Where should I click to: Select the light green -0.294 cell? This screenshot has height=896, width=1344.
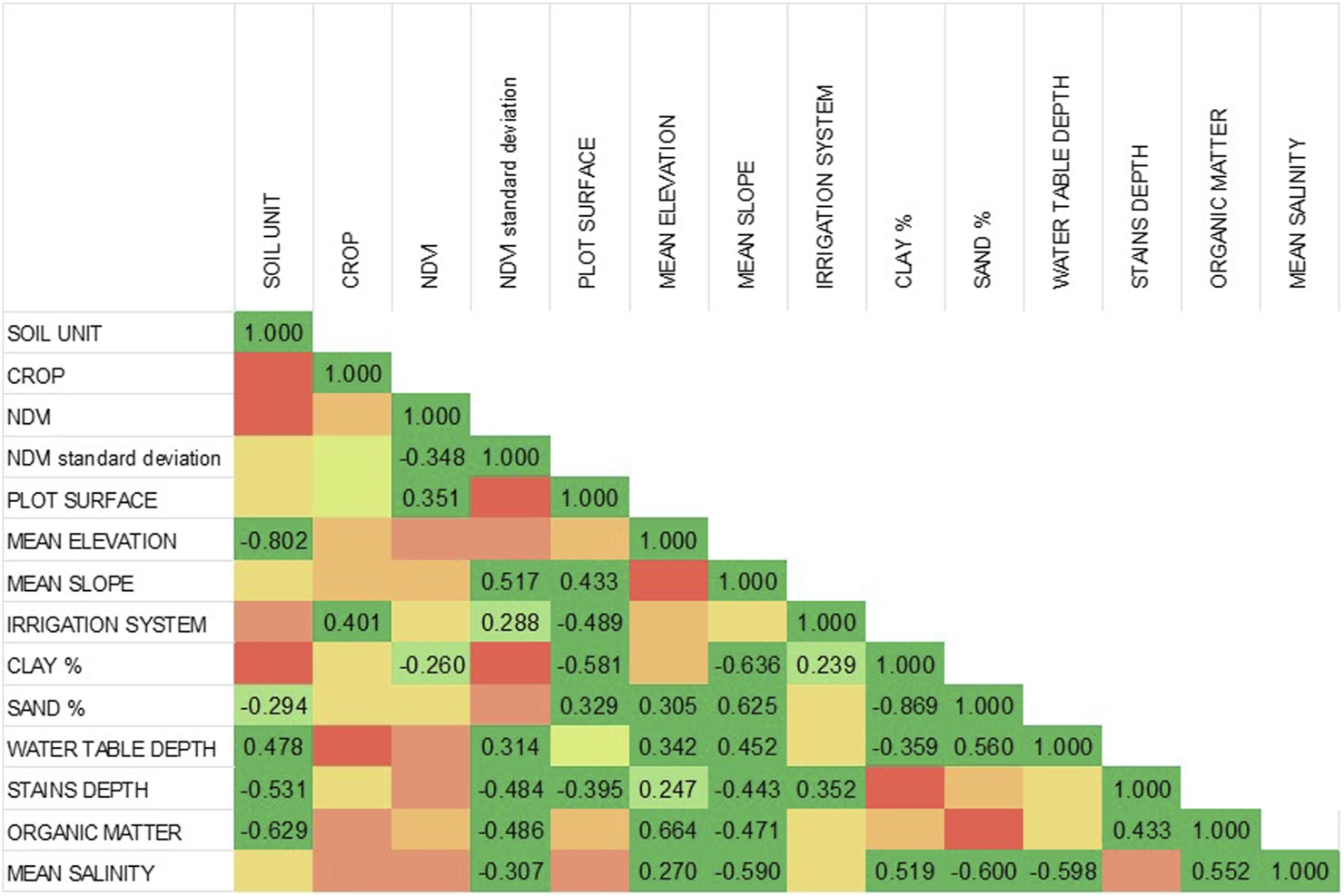(x=273, y=706)
